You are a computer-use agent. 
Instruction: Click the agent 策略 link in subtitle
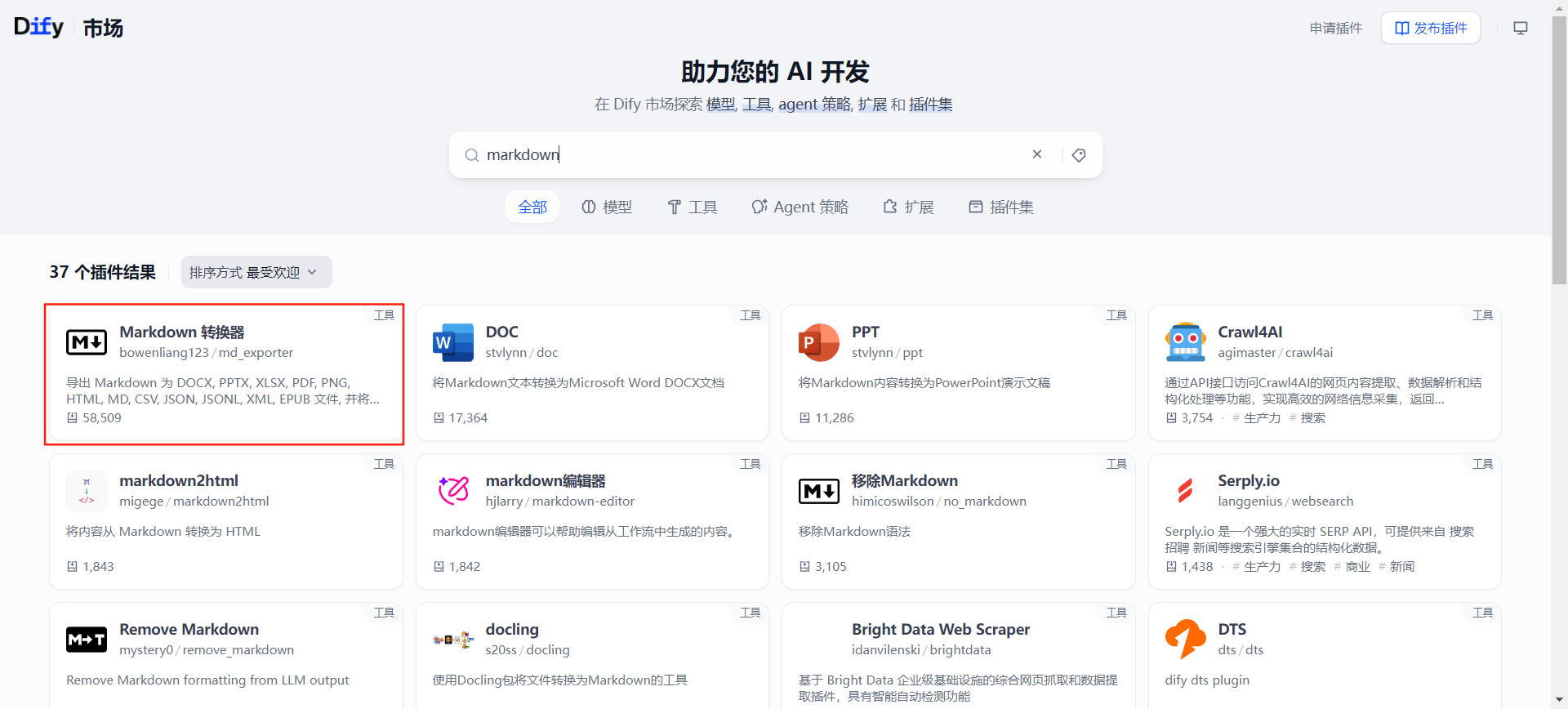814,105
